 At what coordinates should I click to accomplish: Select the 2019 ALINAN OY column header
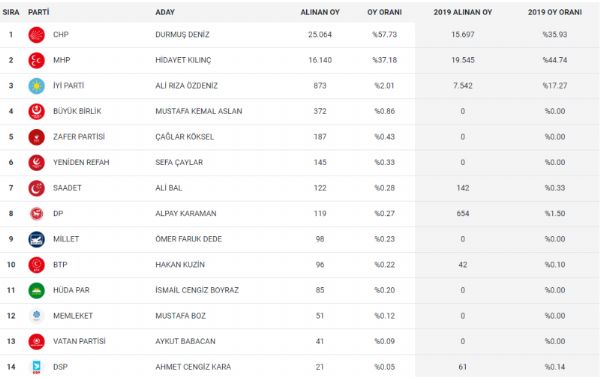point(463,12)
